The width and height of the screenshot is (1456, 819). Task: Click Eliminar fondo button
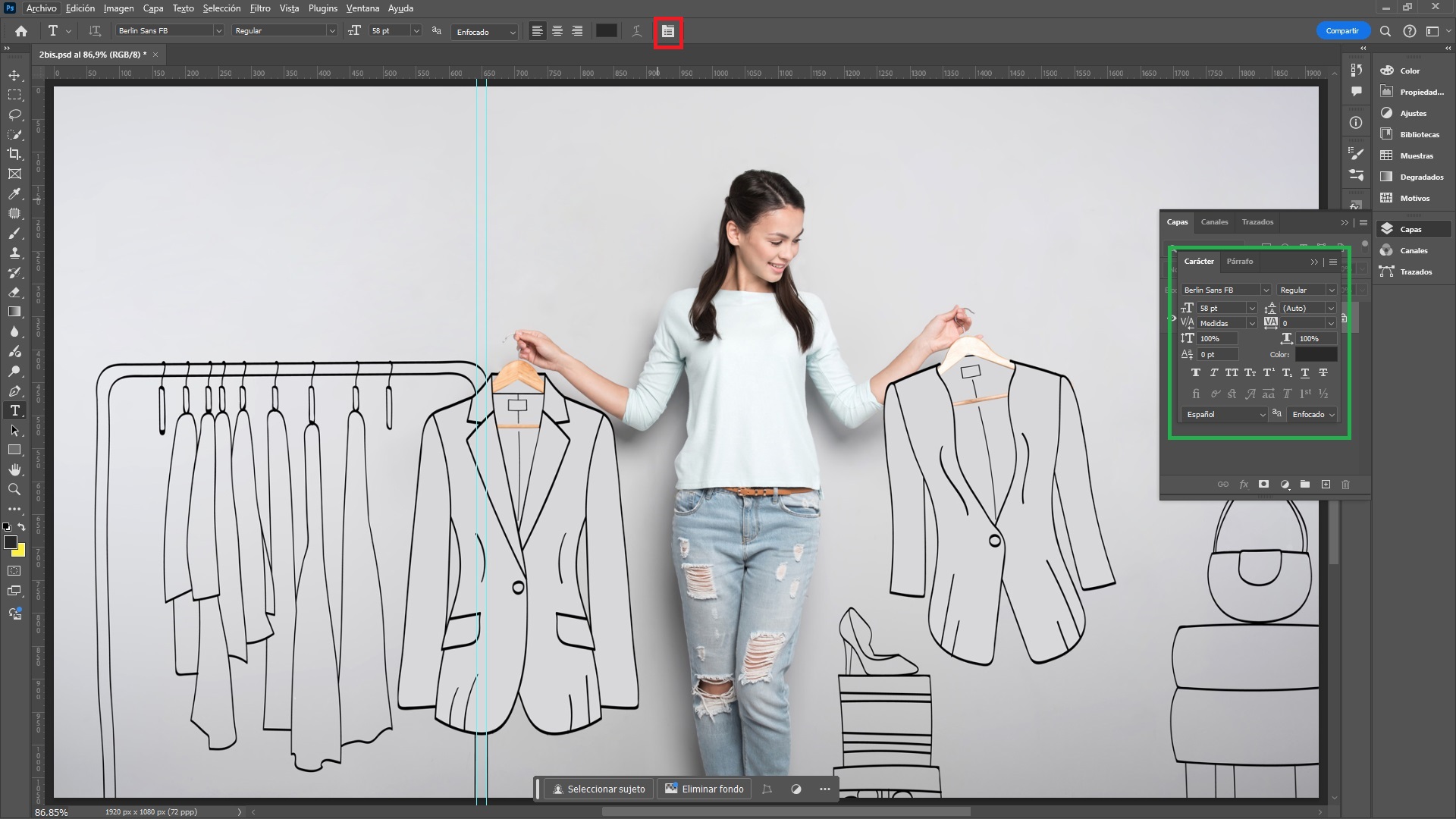pos(704,789)
